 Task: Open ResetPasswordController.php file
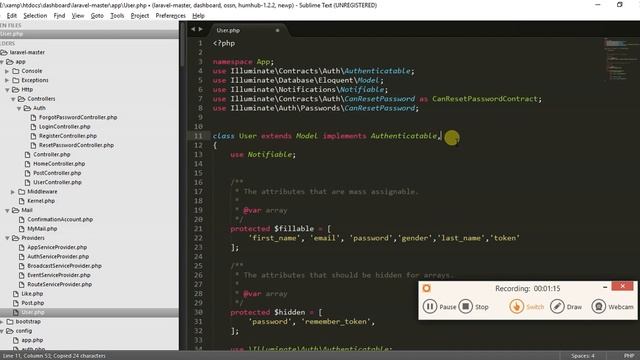pos(76,145)
